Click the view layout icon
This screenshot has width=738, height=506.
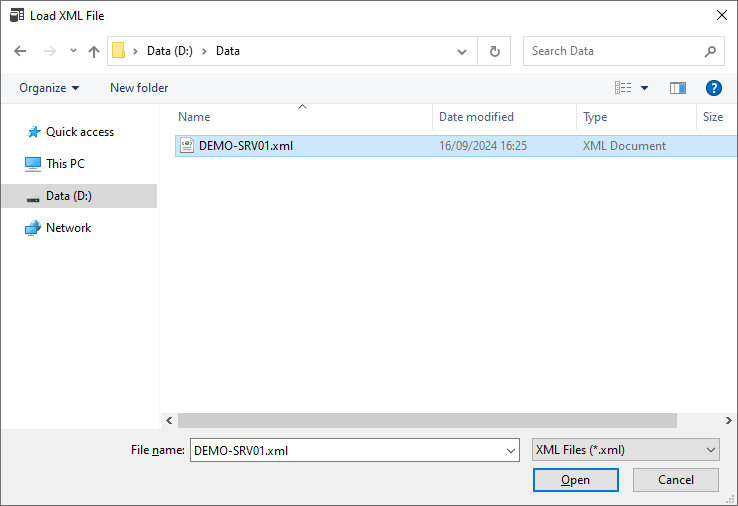[x=624, y=88]
